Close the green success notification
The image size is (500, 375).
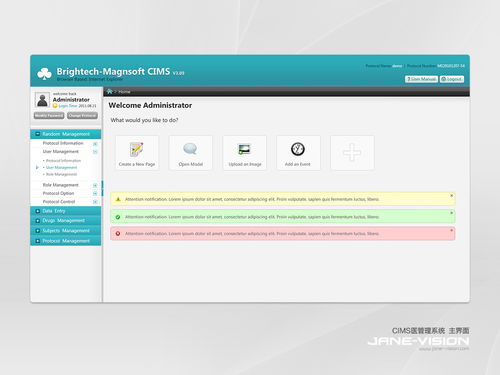coord(452,213)
